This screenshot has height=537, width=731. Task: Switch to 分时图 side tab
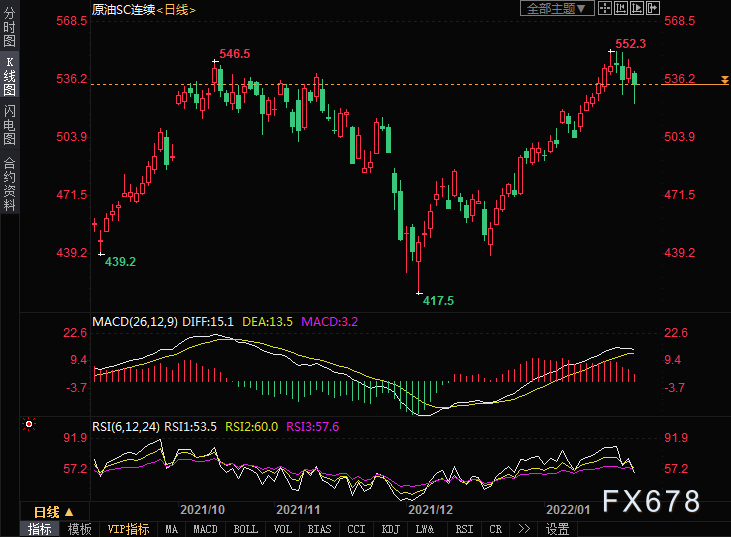(x=9, y=27)
